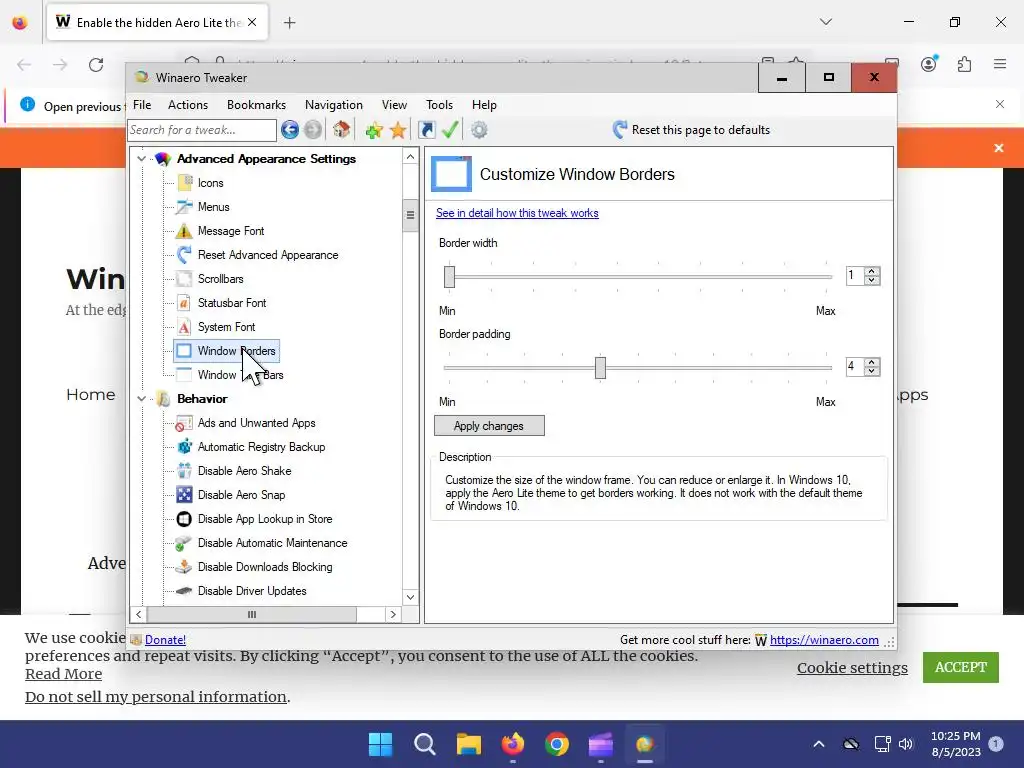This screenshot has width=1024, height=768.
Task: Select the Icons tree item
Action: (210, 183)
